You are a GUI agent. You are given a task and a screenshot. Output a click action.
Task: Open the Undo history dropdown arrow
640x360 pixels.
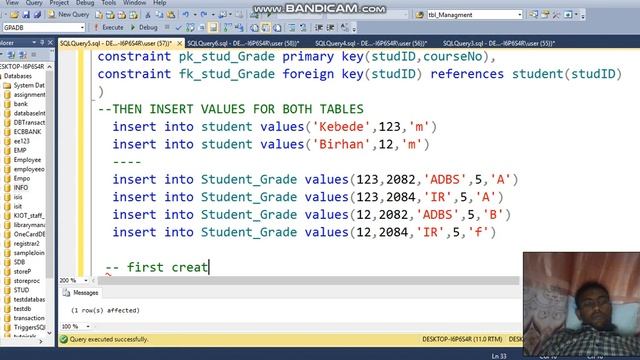point(195,15)
